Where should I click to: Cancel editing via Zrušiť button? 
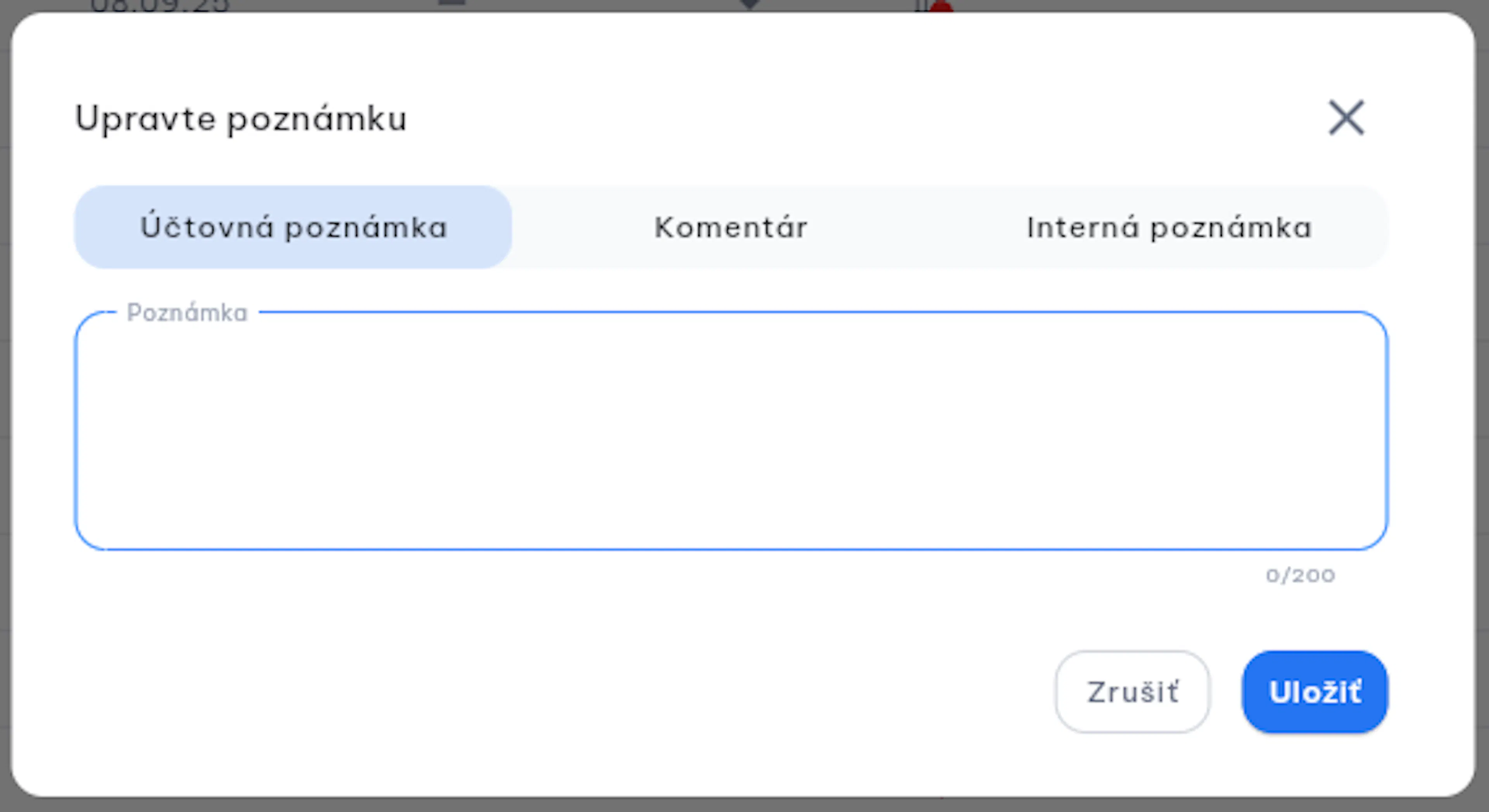1132,692
